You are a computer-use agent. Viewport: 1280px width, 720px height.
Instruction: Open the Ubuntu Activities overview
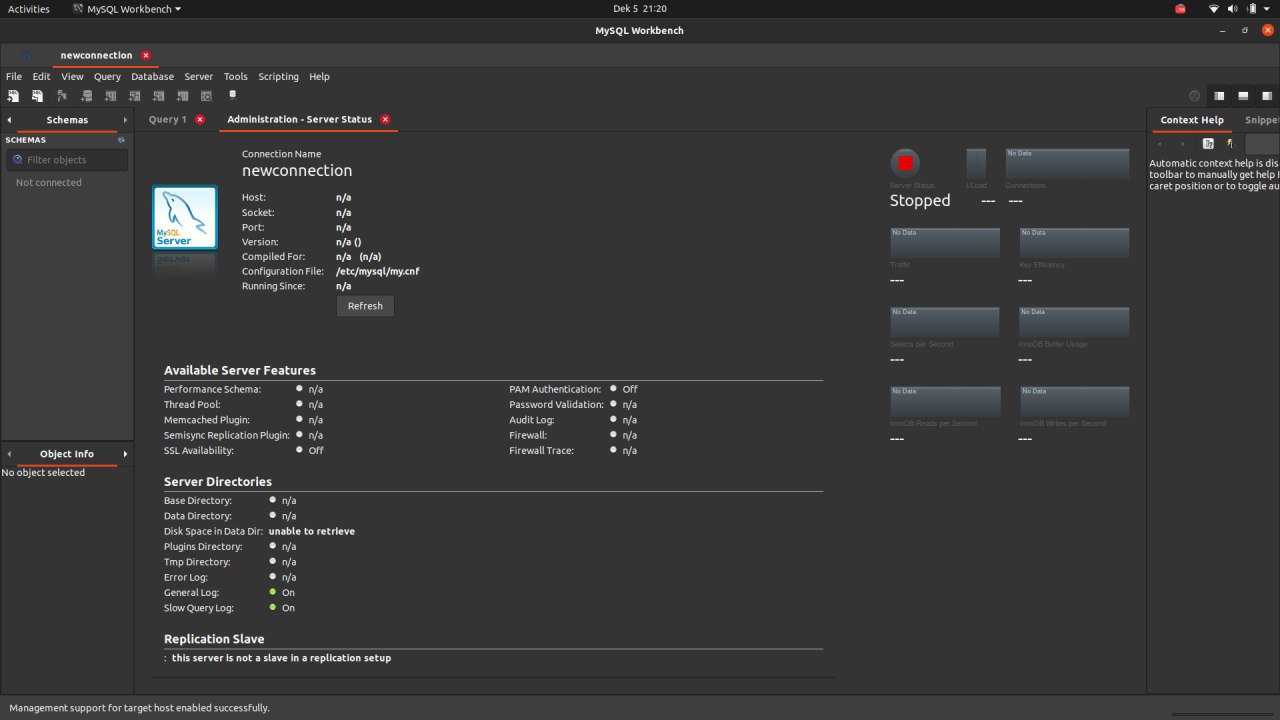(29, 9)
